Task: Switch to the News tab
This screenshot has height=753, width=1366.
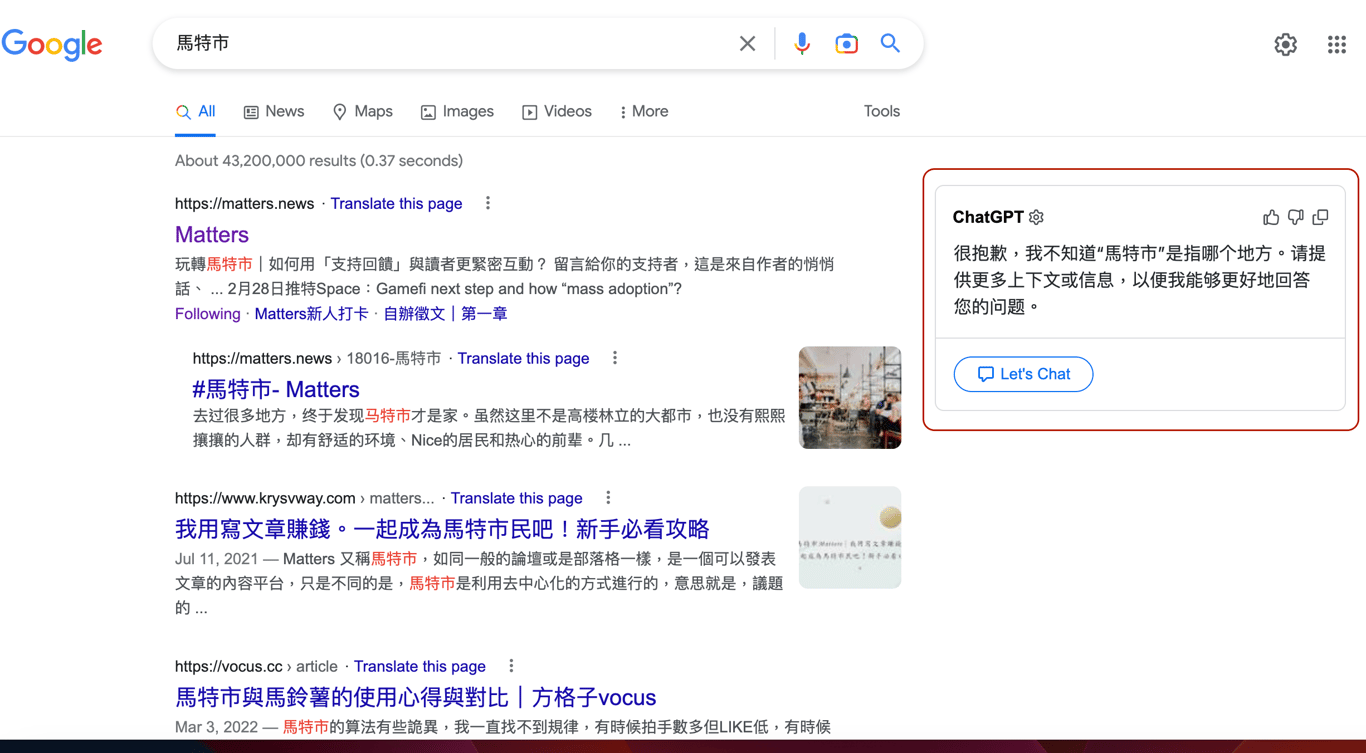Action: click(x=274, y=111)
